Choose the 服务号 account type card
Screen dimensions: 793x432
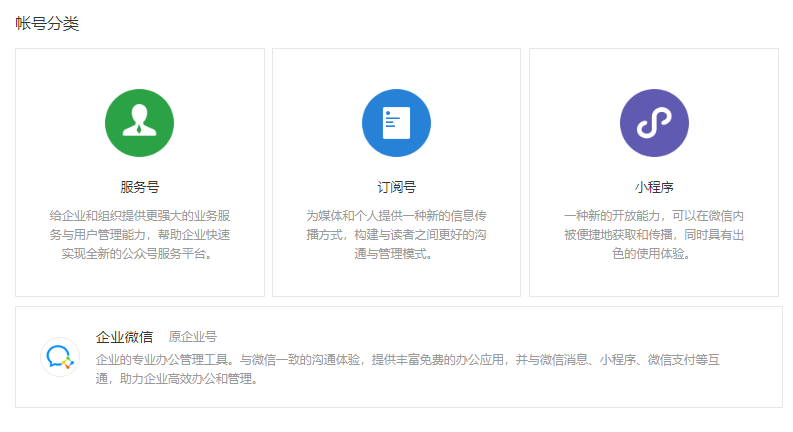pyautogui.click(x=139, y=270)
